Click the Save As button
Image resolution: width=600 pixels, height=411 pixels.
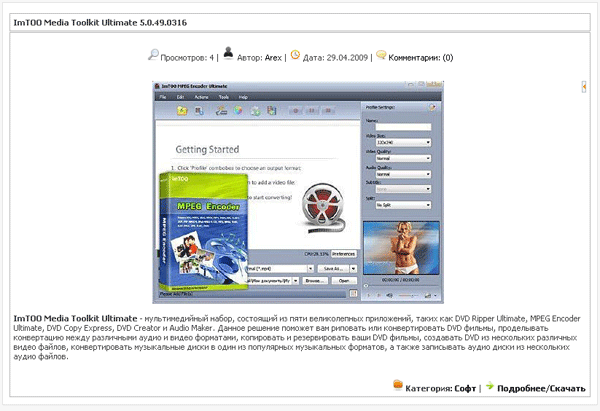coord(333,269)
